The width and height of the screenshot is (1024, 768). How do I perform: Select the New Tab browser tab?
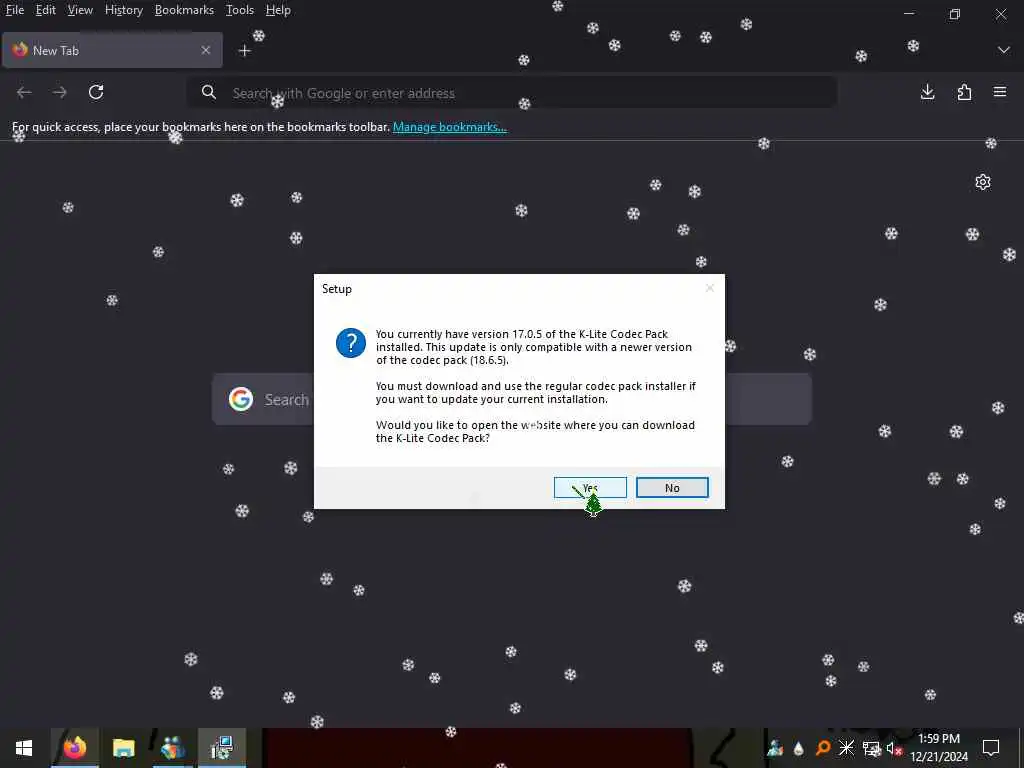coord(112,50)
